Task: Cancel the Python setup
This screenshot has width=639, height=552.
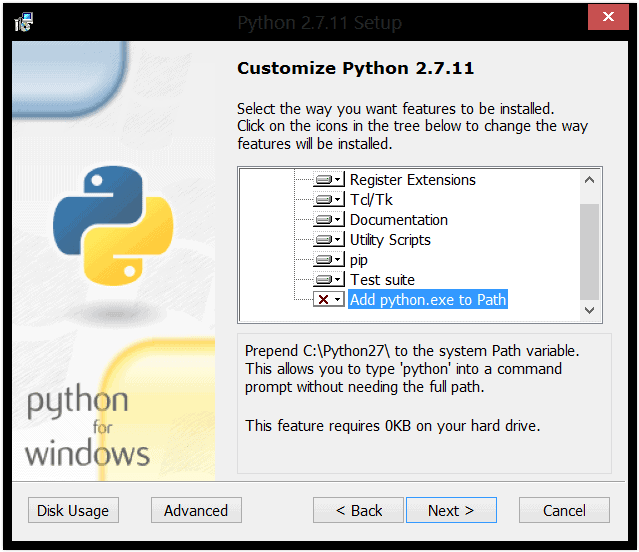Action: (564, 510)
